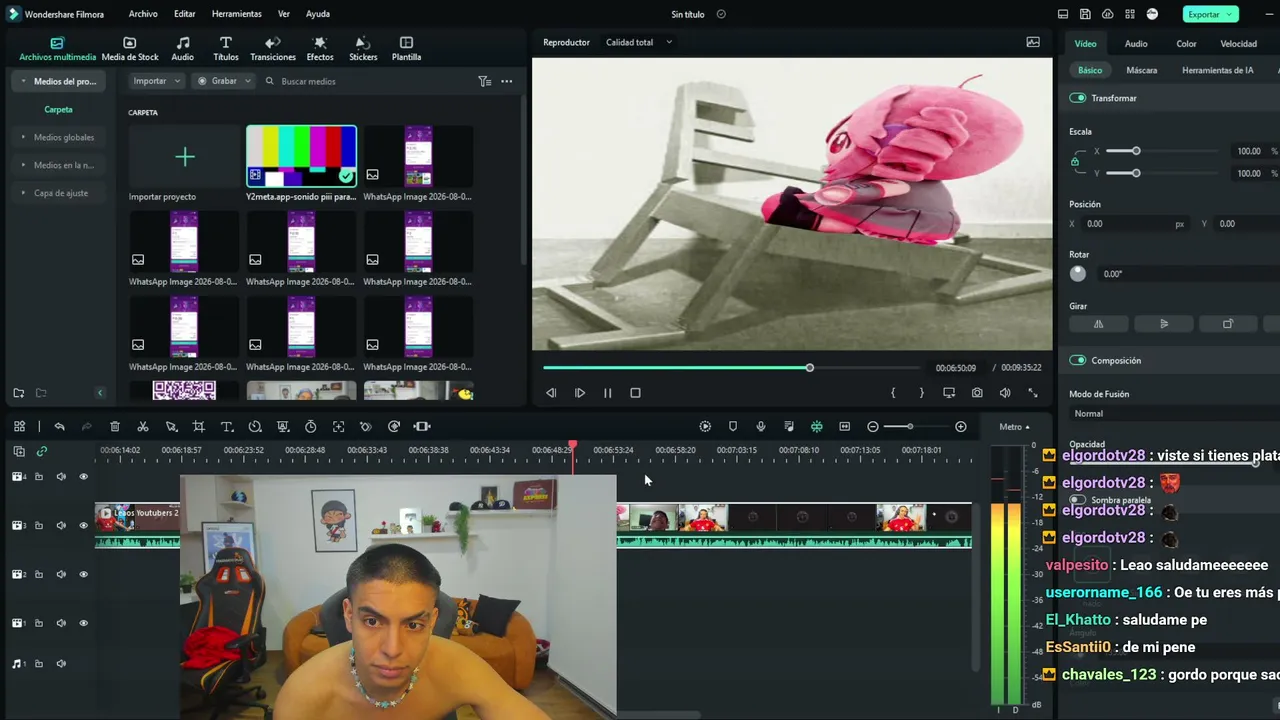1280x720 pixels.
Task: Delete the selected clip with trash icon
Action: click(115, 427)
